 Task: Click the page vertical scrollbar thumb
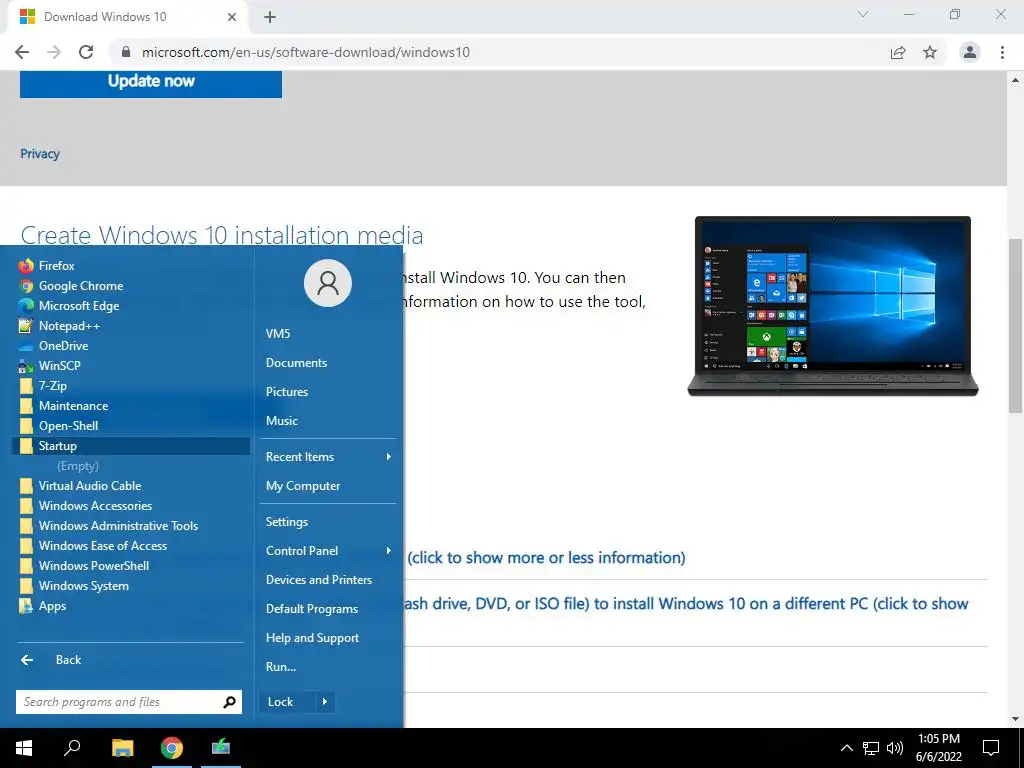tap(1015, 326)
